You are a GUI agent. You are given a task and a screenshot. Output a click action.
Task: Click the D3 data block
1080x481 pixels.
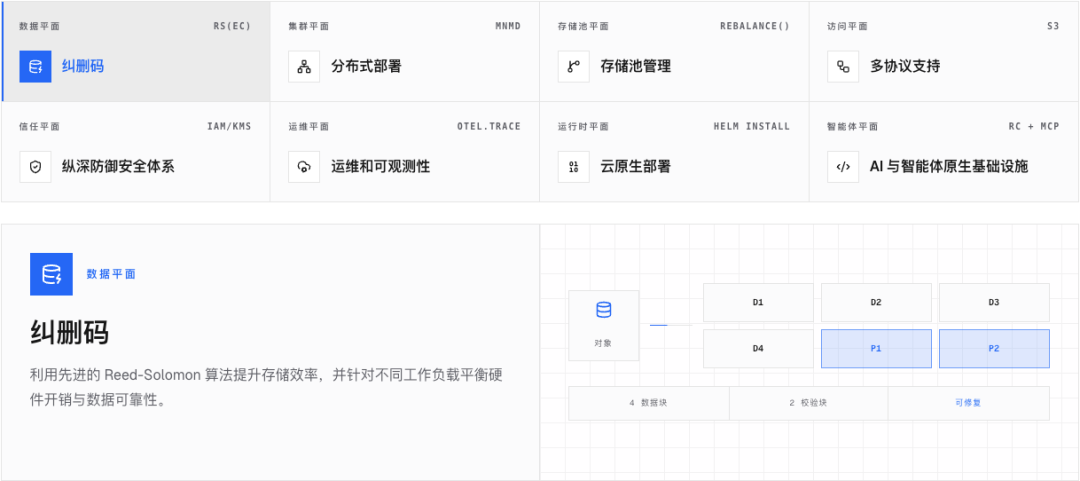pos(994,303)
